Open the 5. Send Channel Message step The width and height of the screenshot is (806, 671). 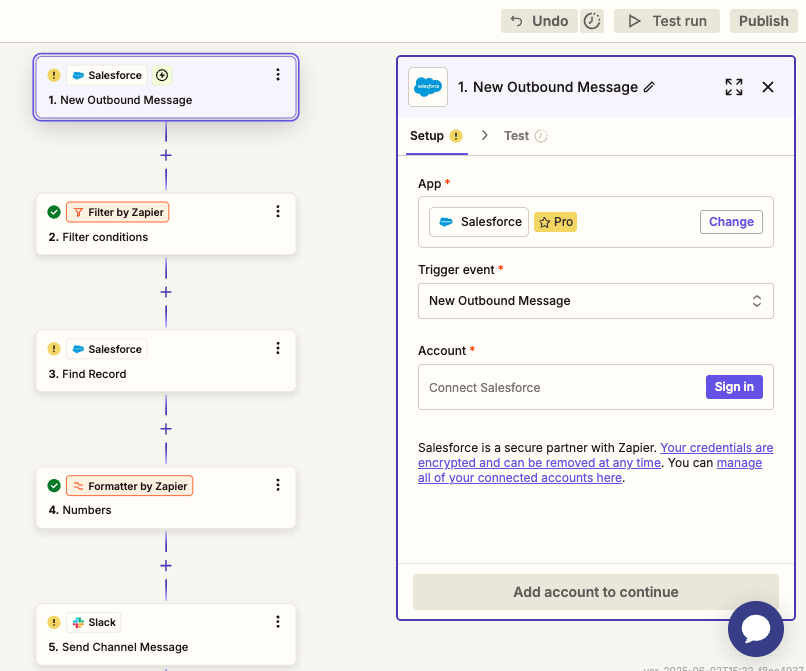pyautogui.click(x=166, y=634)
